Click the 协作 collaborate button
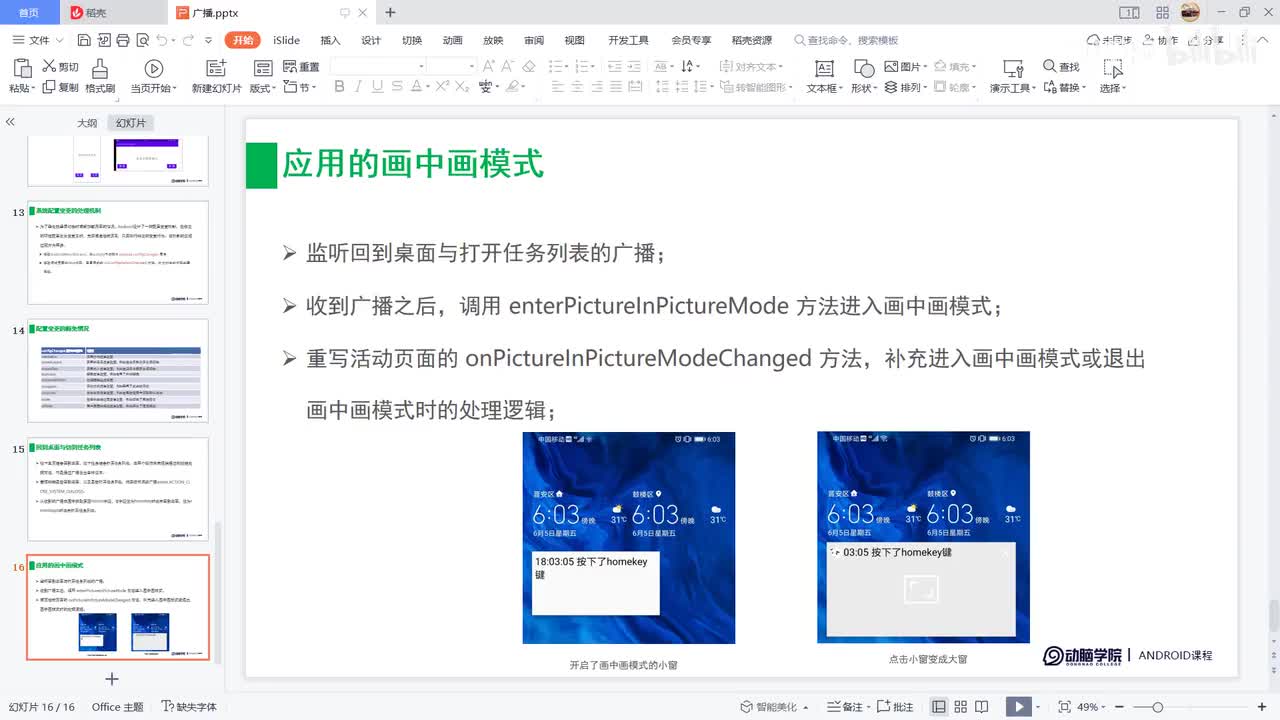 tap(1160, 40)
